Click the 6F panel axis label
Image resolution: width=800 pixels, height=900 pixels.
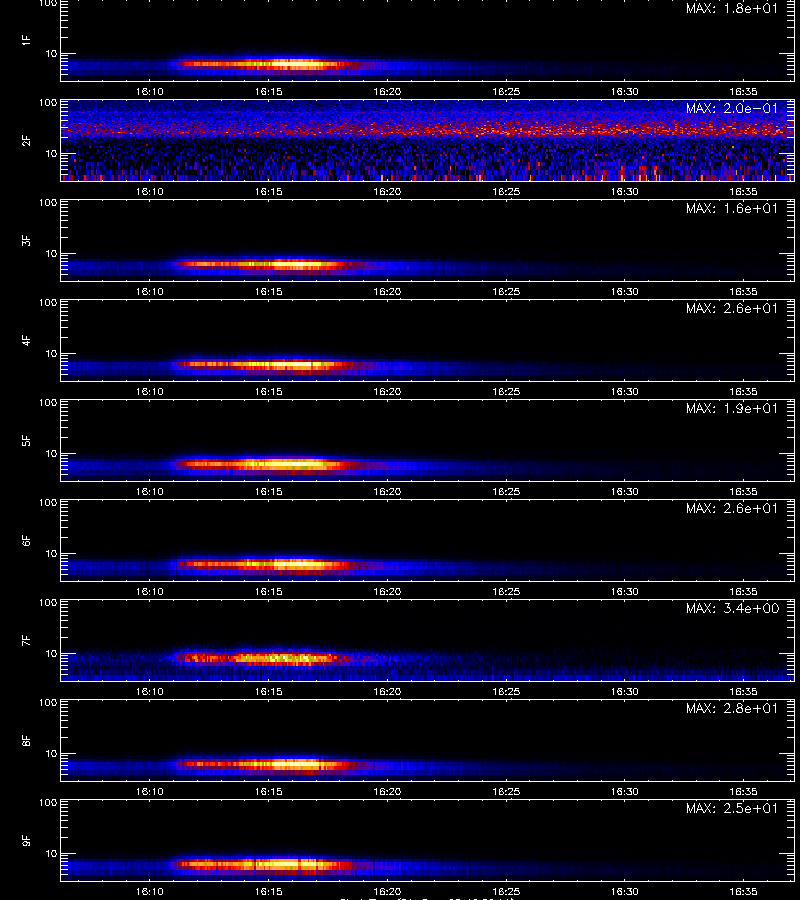26,540
